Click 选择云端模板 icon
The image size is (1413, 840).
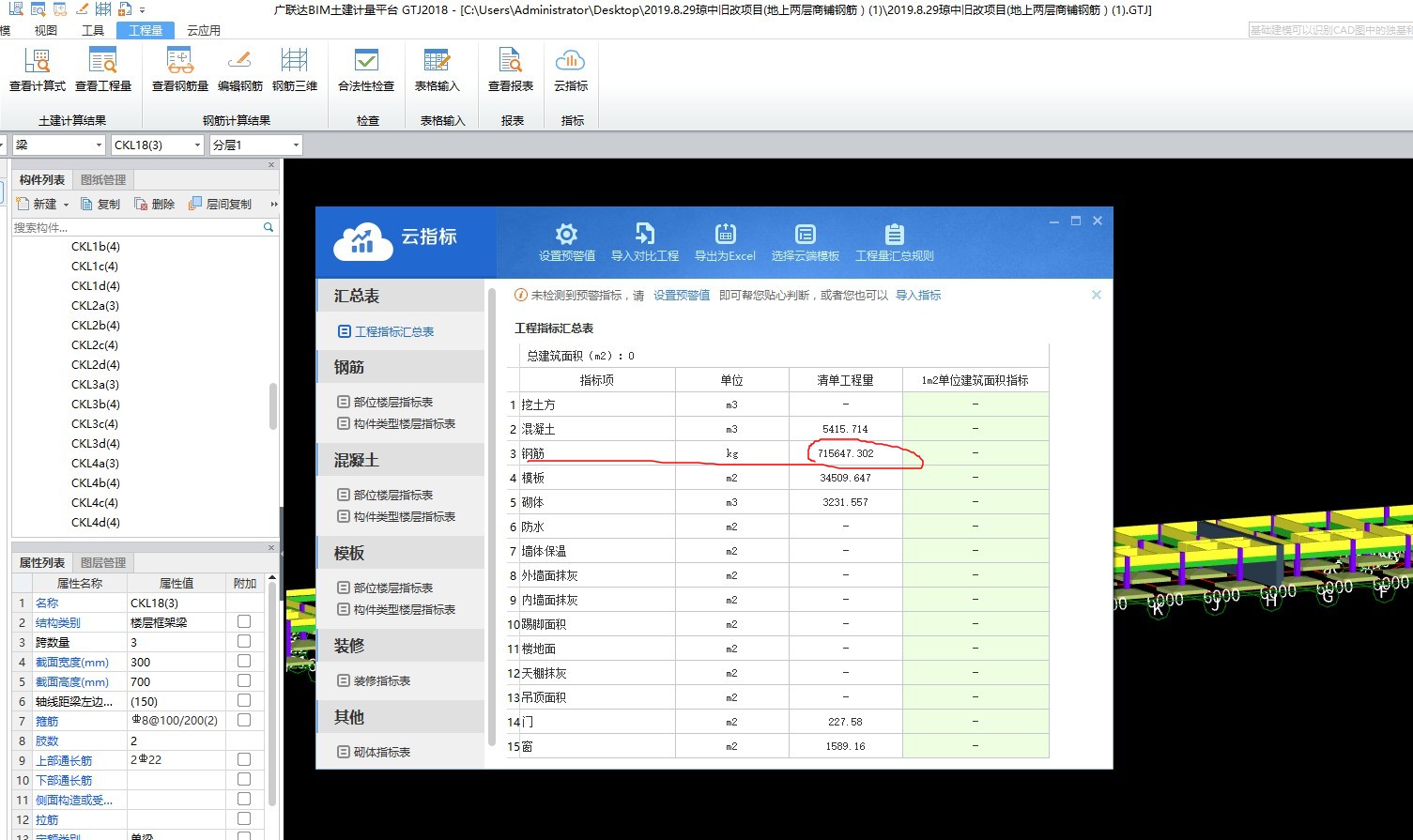tap(806, 242)
